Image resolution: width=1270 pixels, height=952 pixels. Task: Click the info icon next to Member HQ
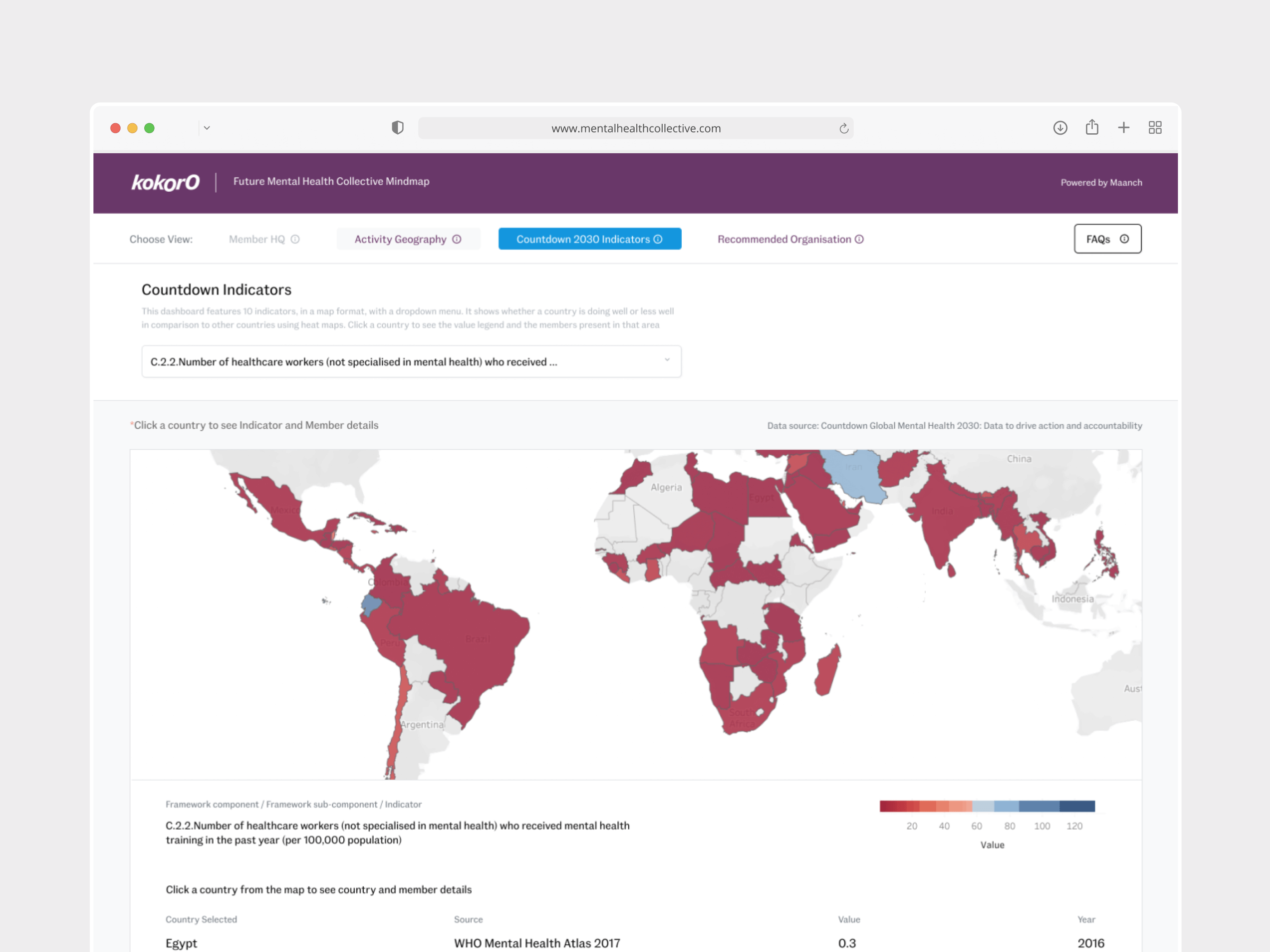(x=295, y=239)
